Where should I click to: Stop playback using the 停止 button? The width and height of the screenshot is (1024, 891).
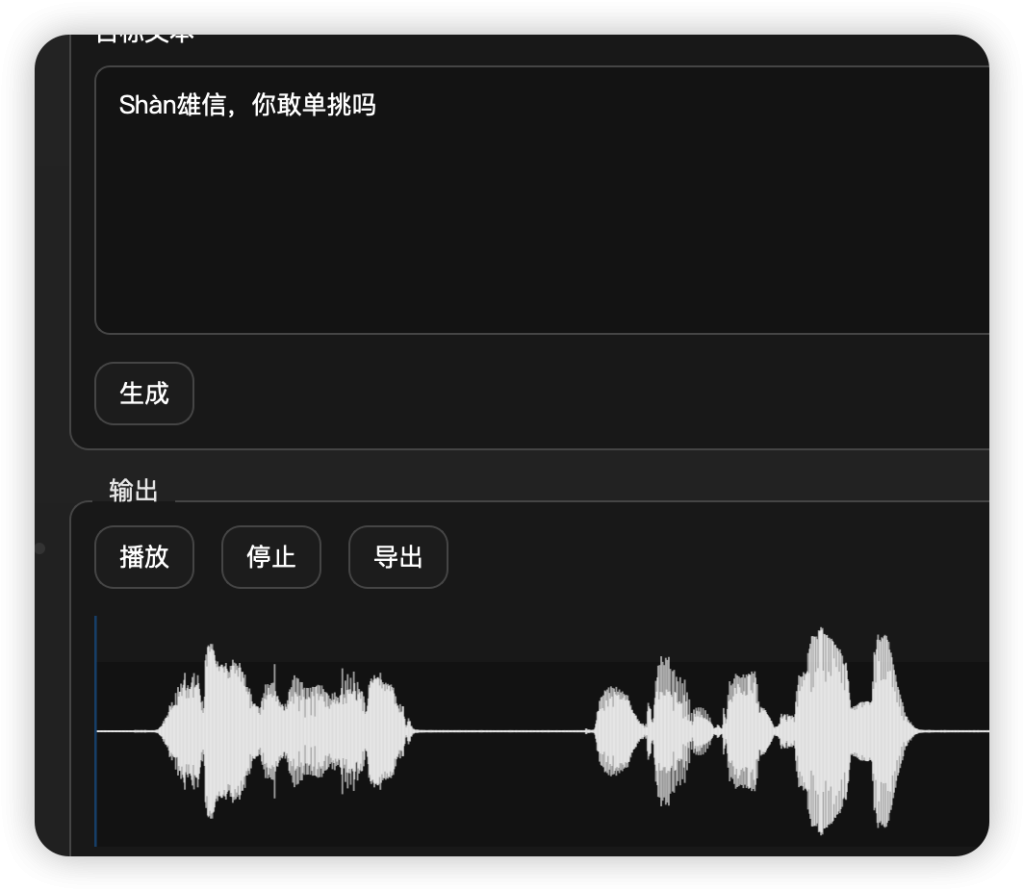click(271, 557)
